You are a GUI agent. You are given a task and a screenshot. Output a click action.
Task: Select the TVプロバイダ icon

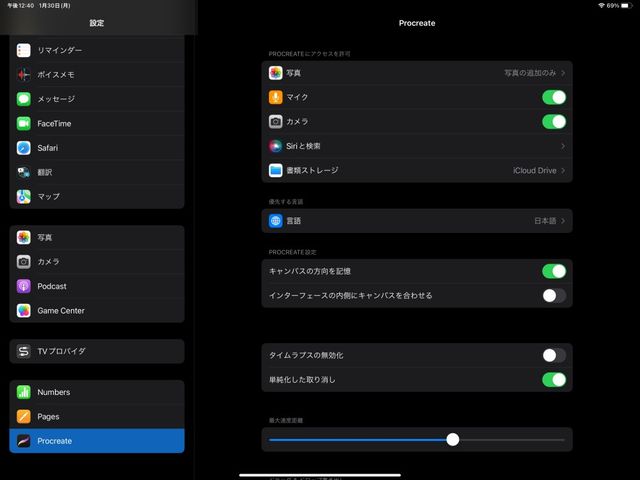tap(24, 351)
